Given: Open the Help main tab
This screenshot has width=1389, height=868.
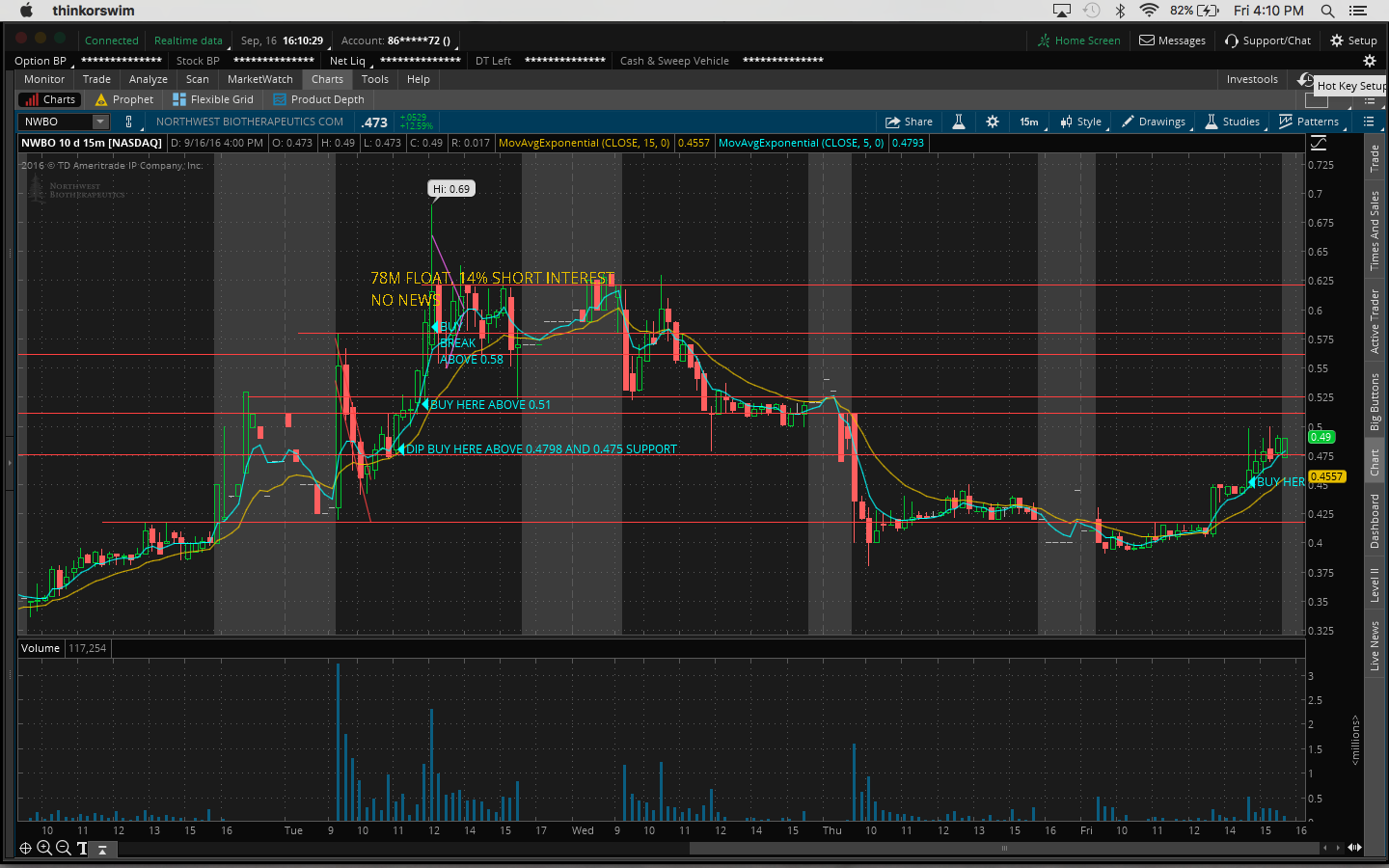Looking at the screenshot, I should (419, 79).
